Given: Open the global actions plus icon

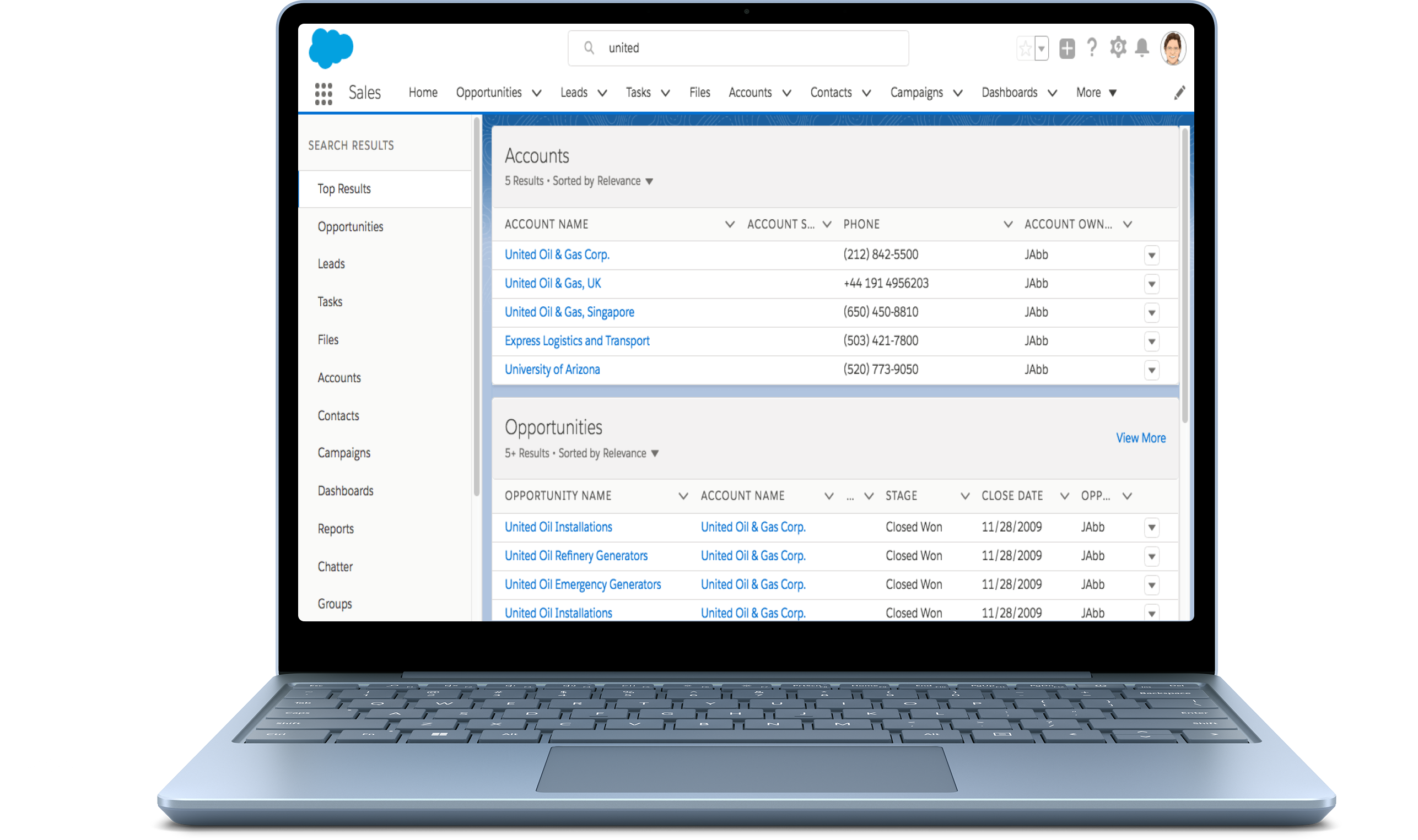Looking at the screenshot, I should pos(1067,48).
